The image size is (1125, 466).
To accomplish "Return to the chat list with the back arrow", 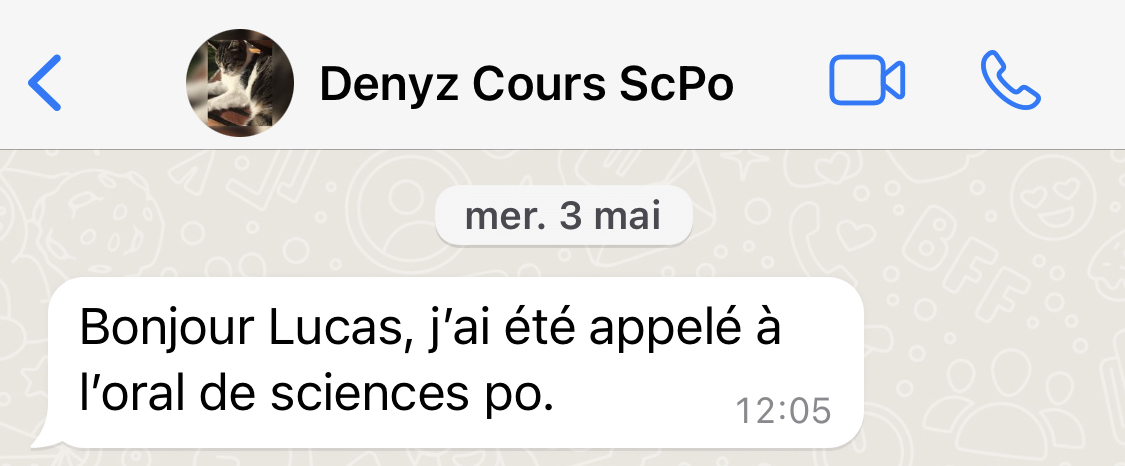I will pos(44,82).
